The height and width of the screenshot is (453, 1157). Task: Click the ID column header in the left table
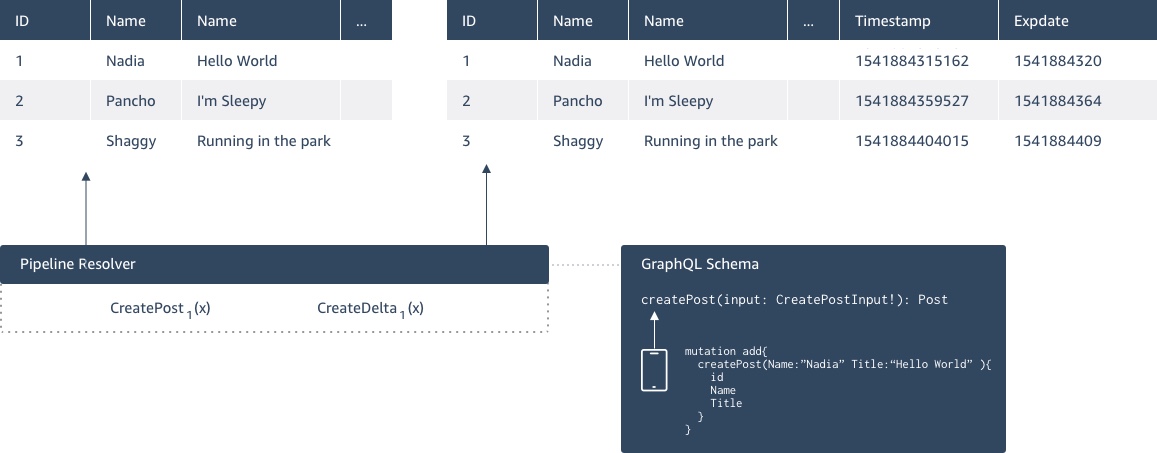tap(22, 21)
